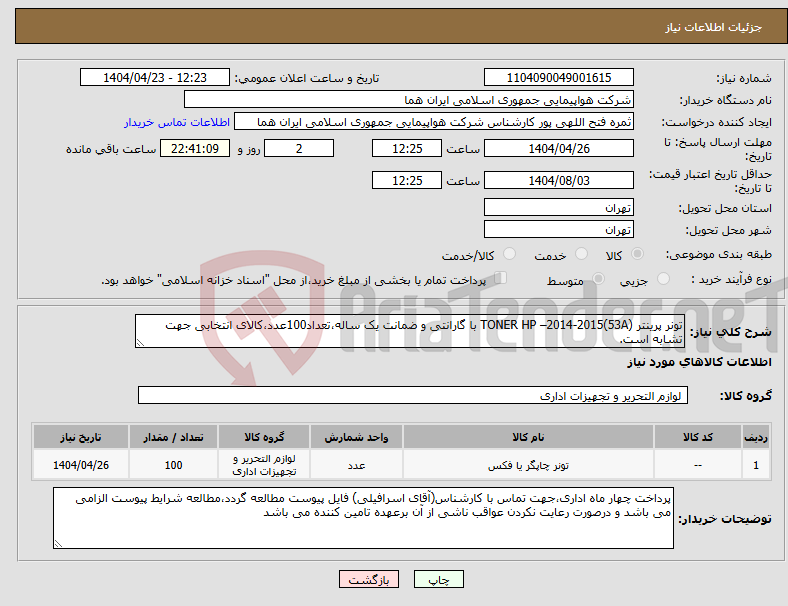Viewport: 788px width, 606px height.
Task: Click the remaining days field showing 2
Action: [299, 149]
